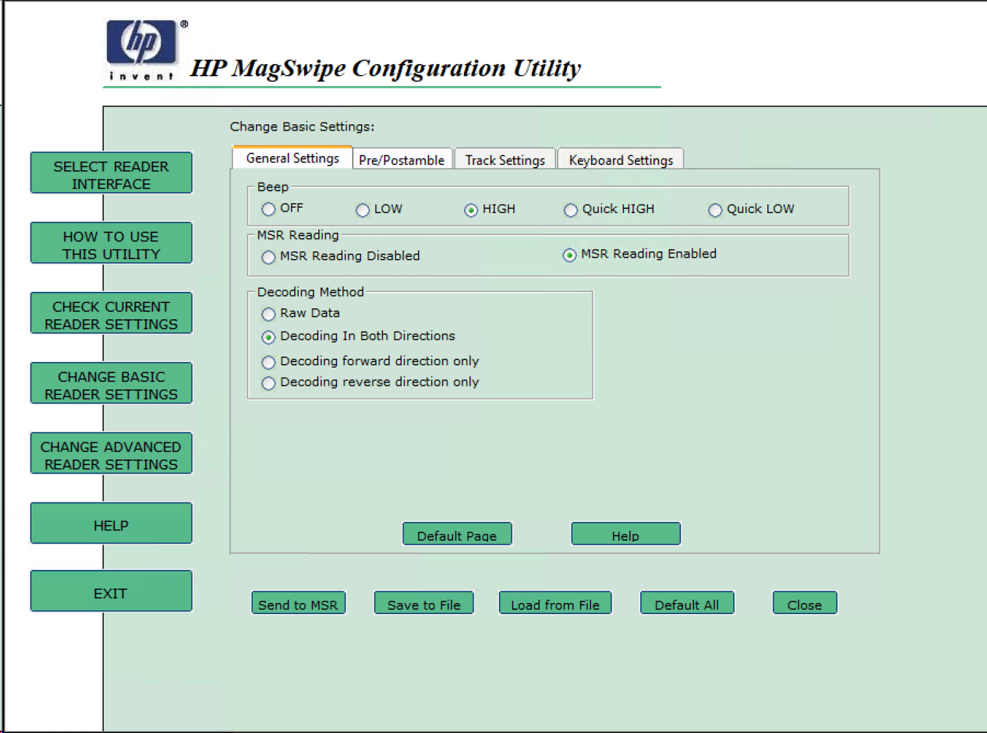The image size is (987, 733).
Task: Click the Default Page button
Action: pyautogui.click(x=457, y=534)
